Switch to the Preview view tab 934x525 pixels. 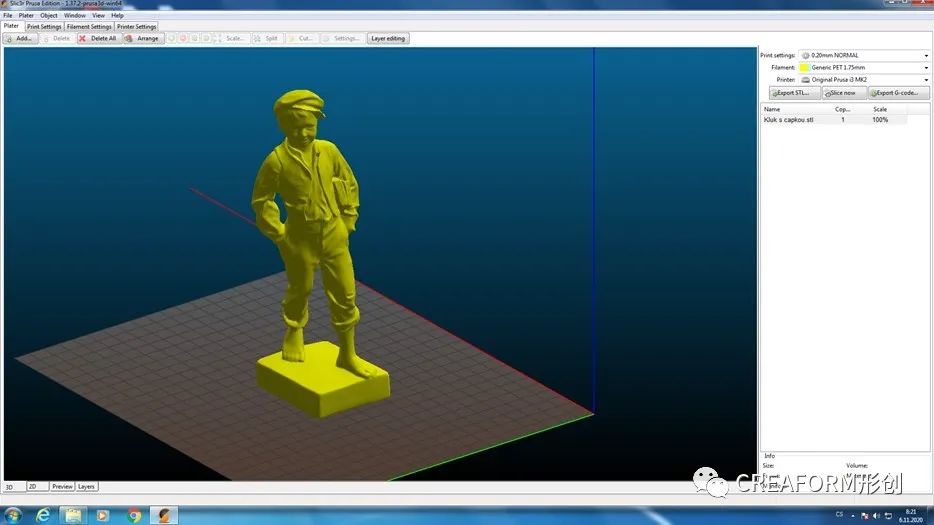coord(62,487)
